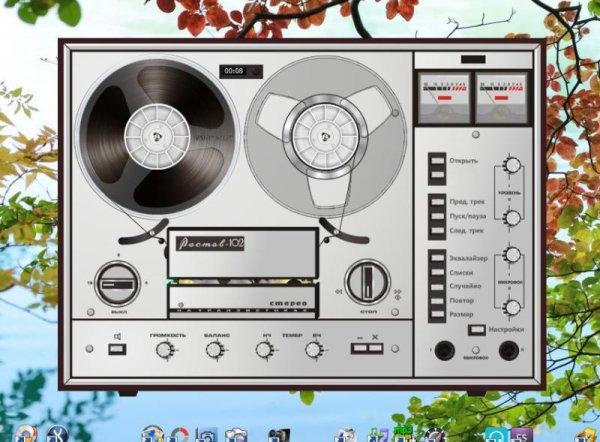Click the left microphone jack socket

point(445,350)
